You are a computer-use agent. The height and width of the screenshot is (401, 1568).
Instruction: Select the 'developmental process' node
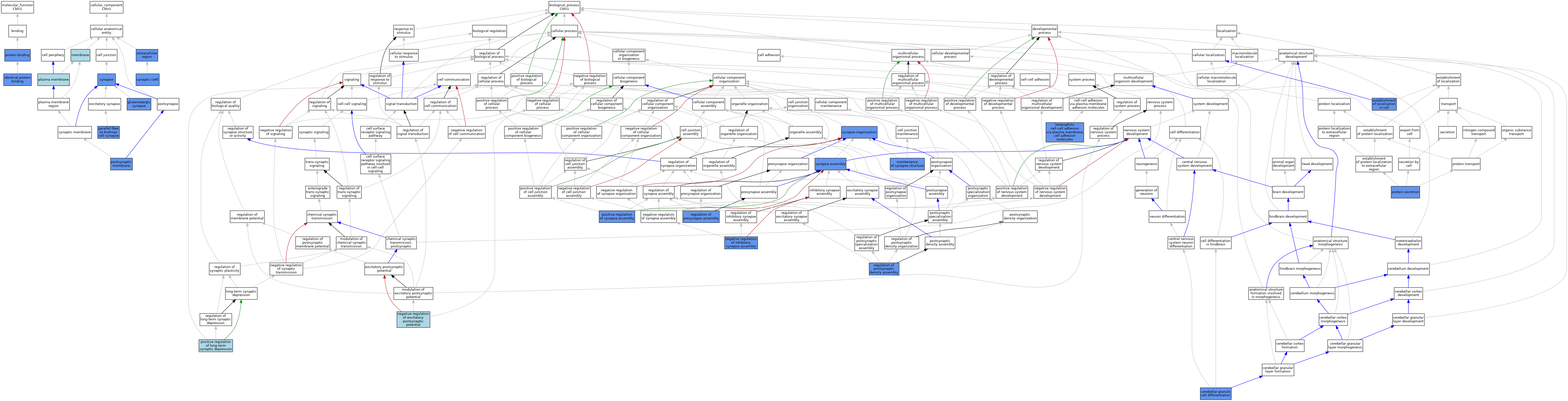coord(1044,31)
